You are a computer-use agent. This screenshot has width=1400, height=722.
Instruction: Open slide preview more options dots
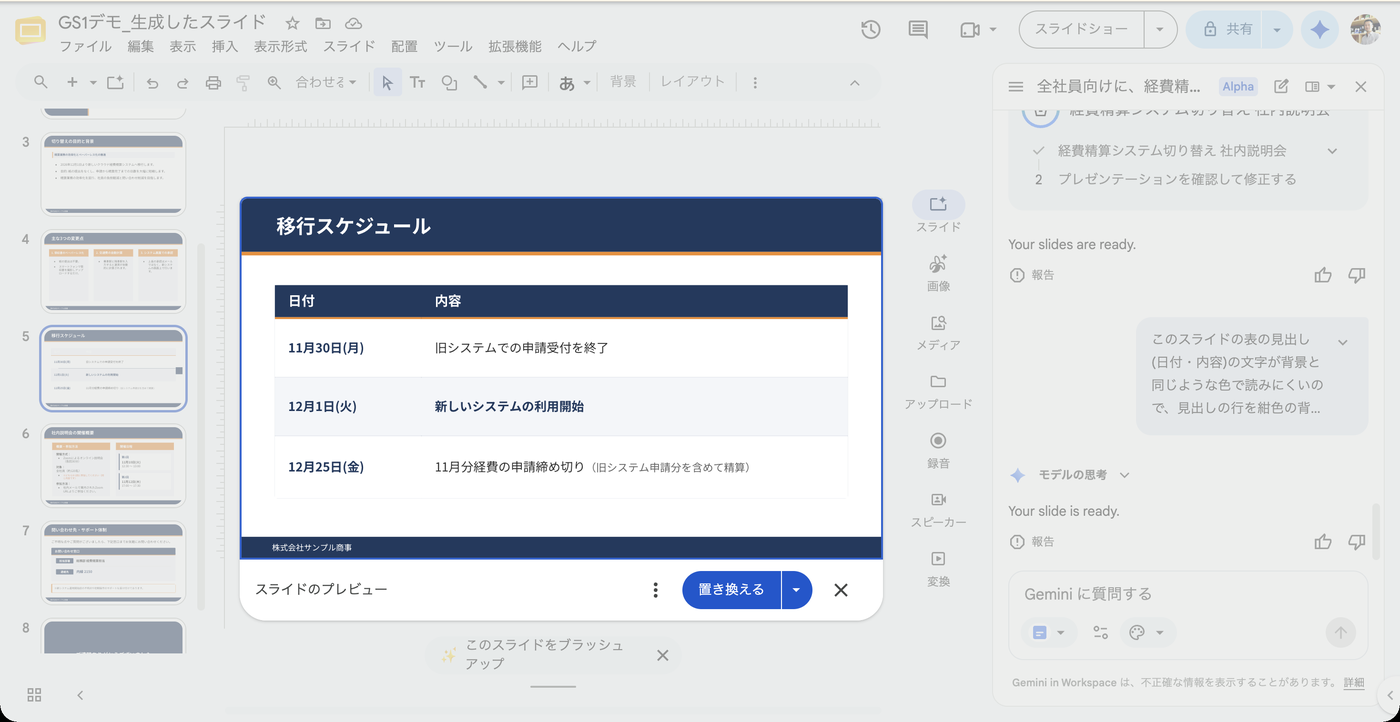click(x=655, y=590)
